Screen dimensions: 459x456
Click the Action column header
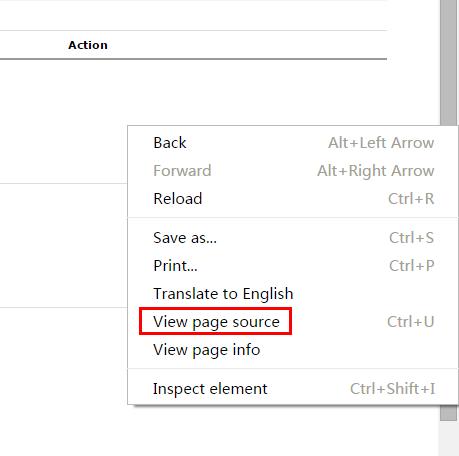[x=88, y=45]
